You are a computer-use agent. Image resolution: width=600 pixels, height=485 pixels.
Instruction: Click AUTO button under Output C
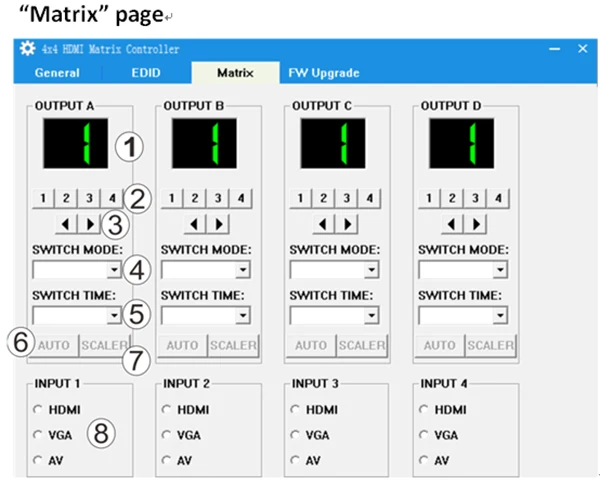pyautogui.click(x=311, y=345)
